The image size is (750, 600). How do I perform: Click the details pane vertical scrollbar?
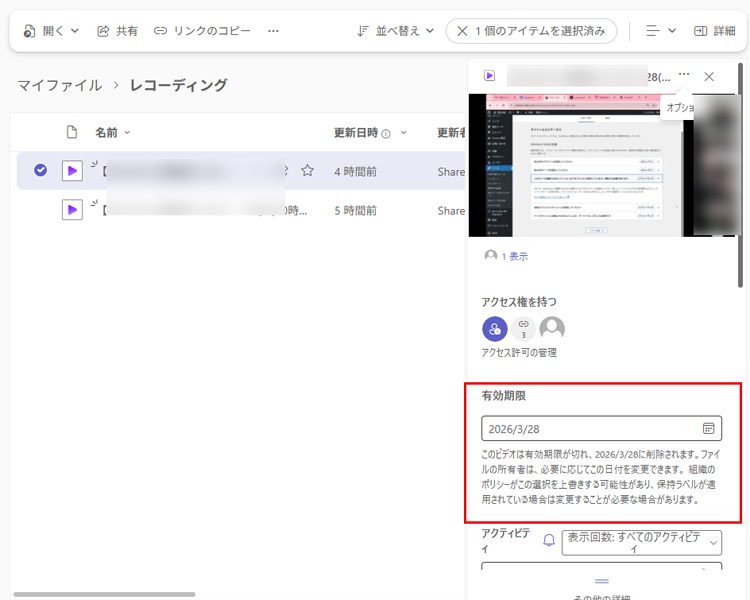740,175
